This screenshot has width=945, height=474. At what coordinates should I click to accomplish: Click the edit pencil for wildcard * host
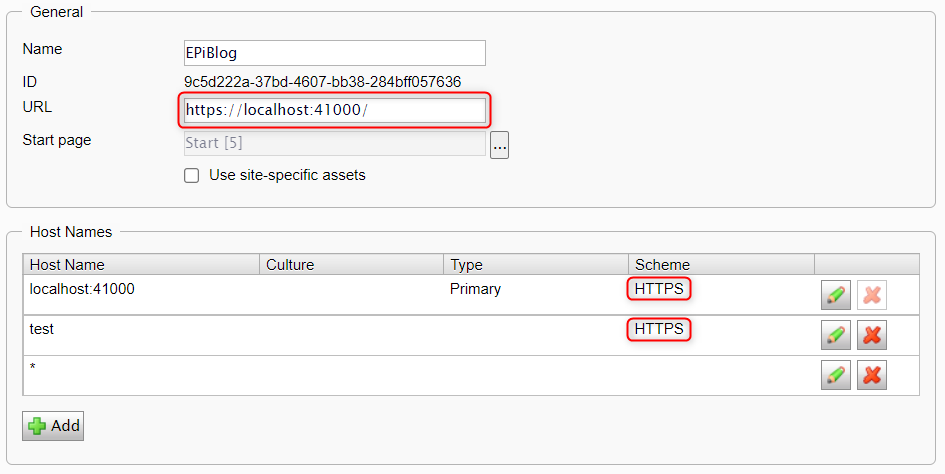coord(835,375)
